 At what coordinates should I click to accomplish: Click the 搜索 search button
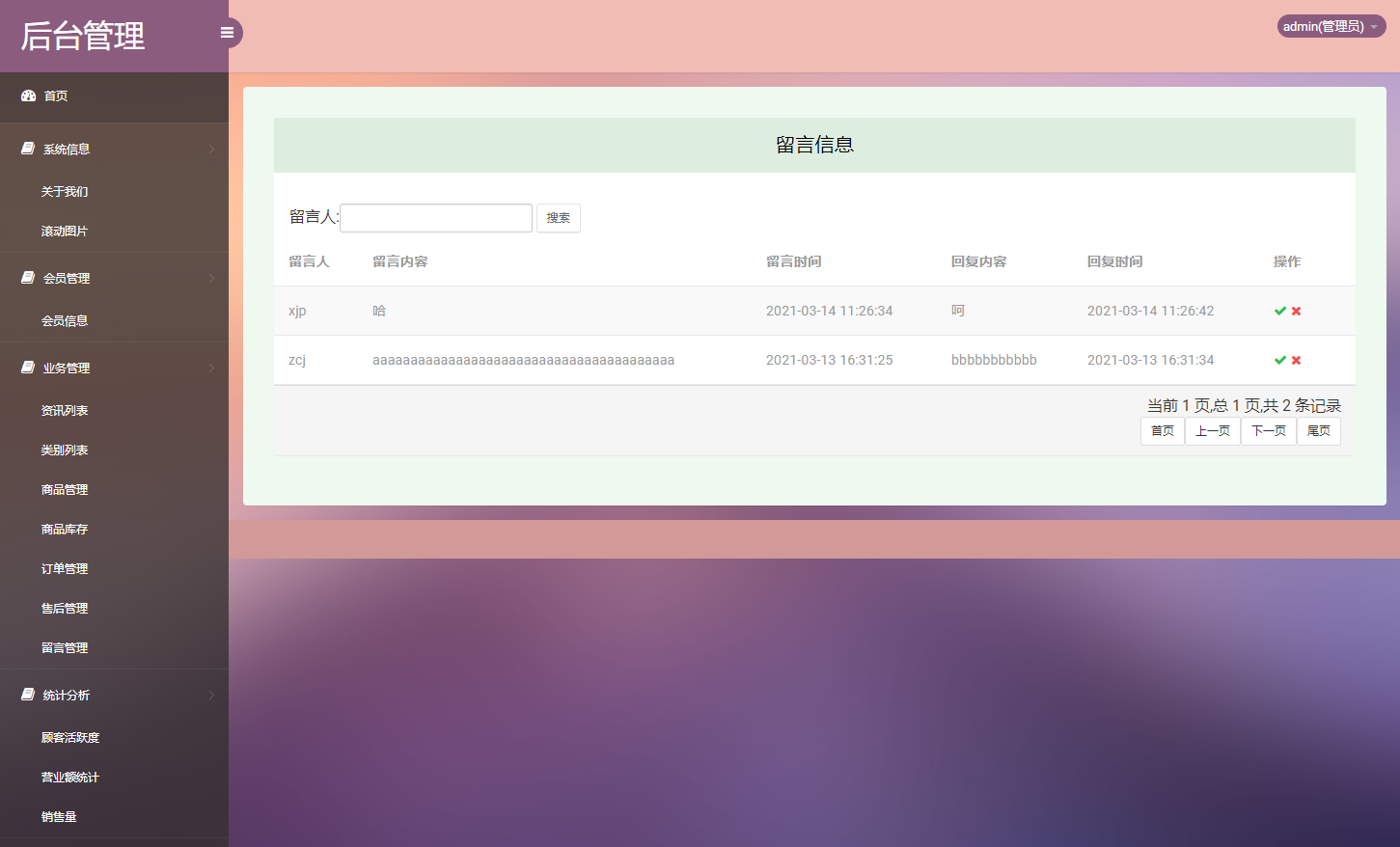pyautogui.click(x=559, y=217)
